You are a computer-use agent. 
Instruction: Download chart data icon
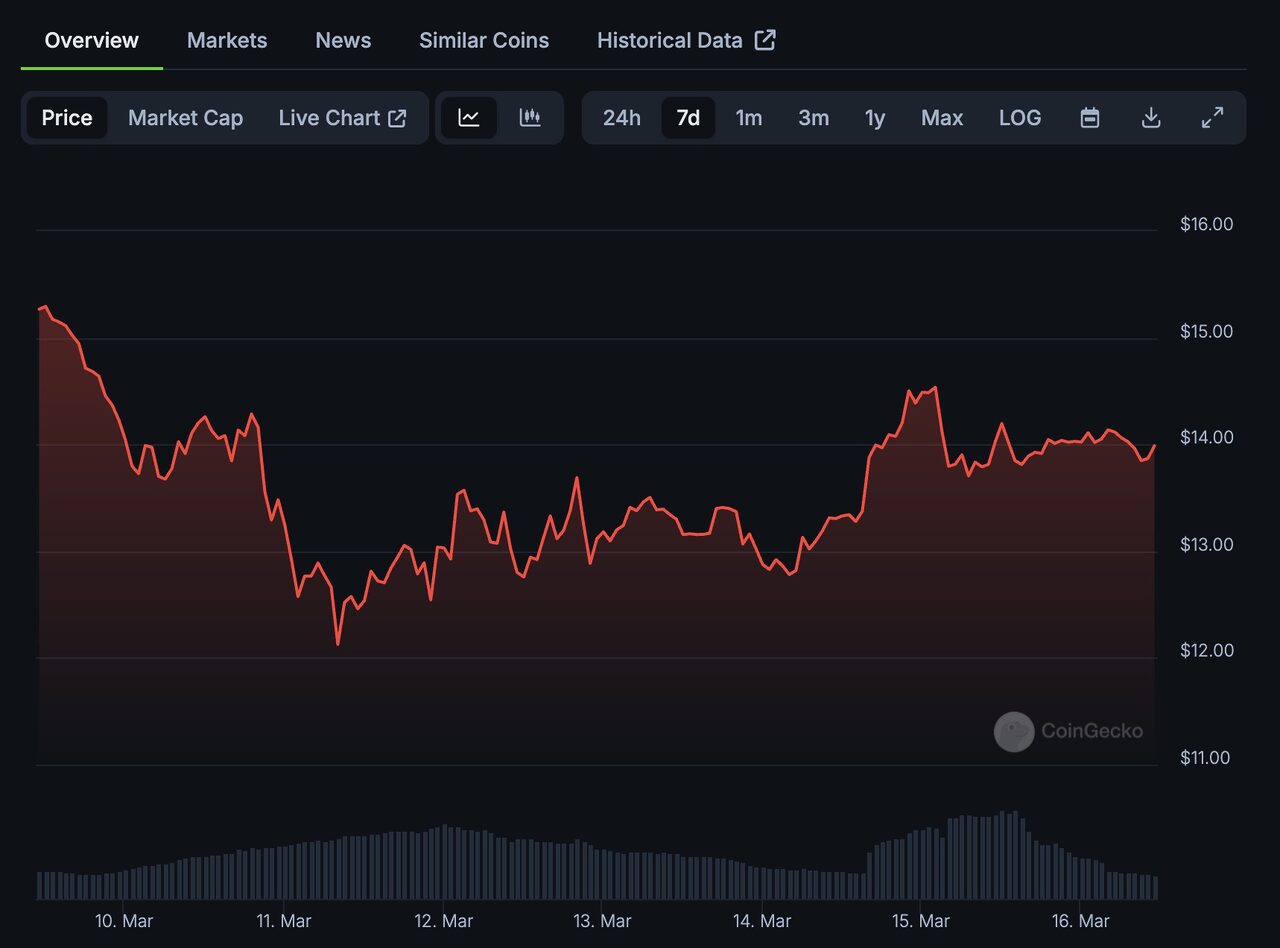[x=1151, y=118]
